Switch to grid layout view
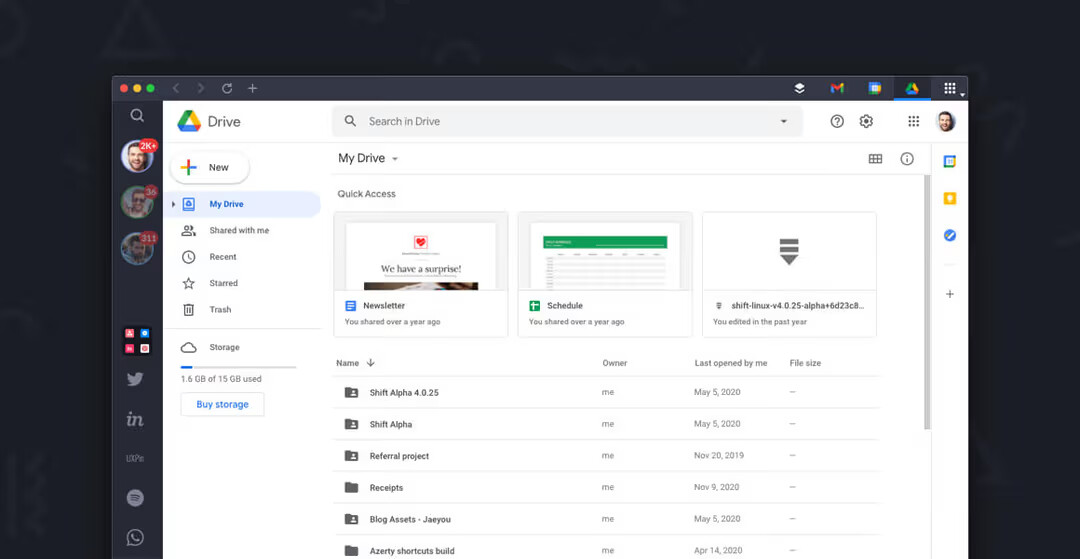The width and height of the screenshot is (1080, 559). coord(875,159)
